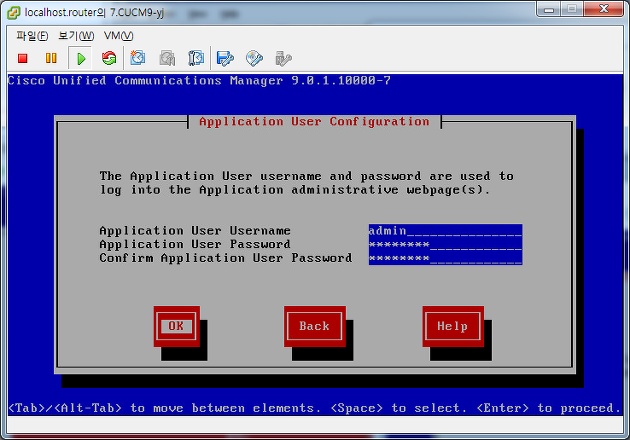Click the Confirm Application User Password field
The width and height of the screenshot is (630, 440).
446,258
